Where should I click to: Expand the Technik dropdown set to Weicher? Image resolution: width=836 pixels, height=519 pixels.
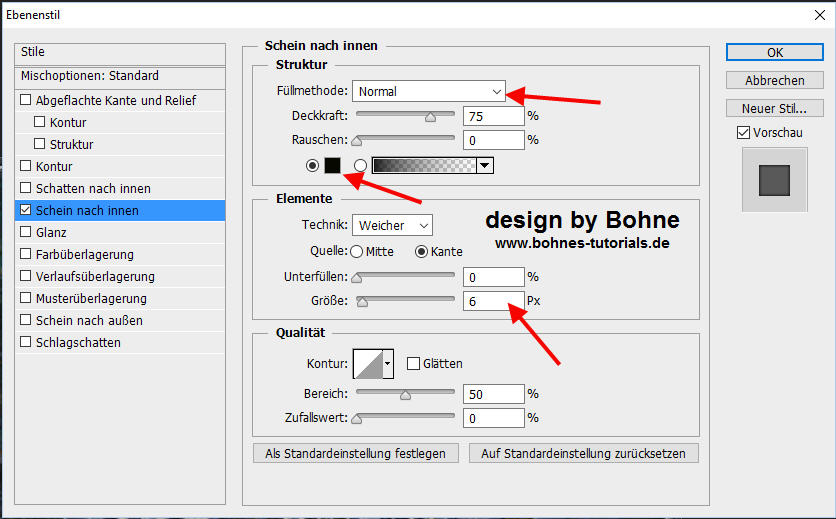[392, 226]
